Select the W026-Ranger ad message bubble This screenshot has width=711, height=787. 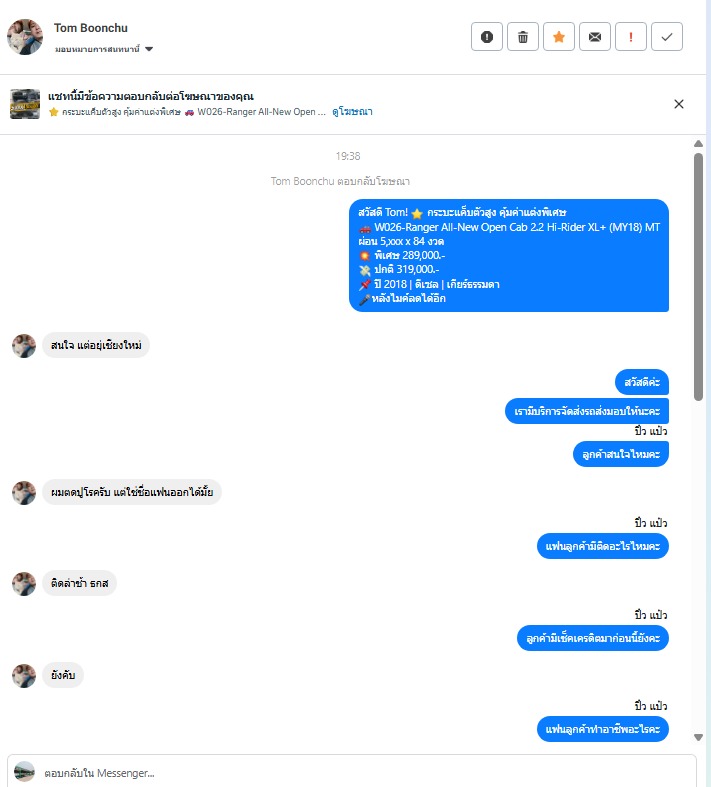click(509, 255)
